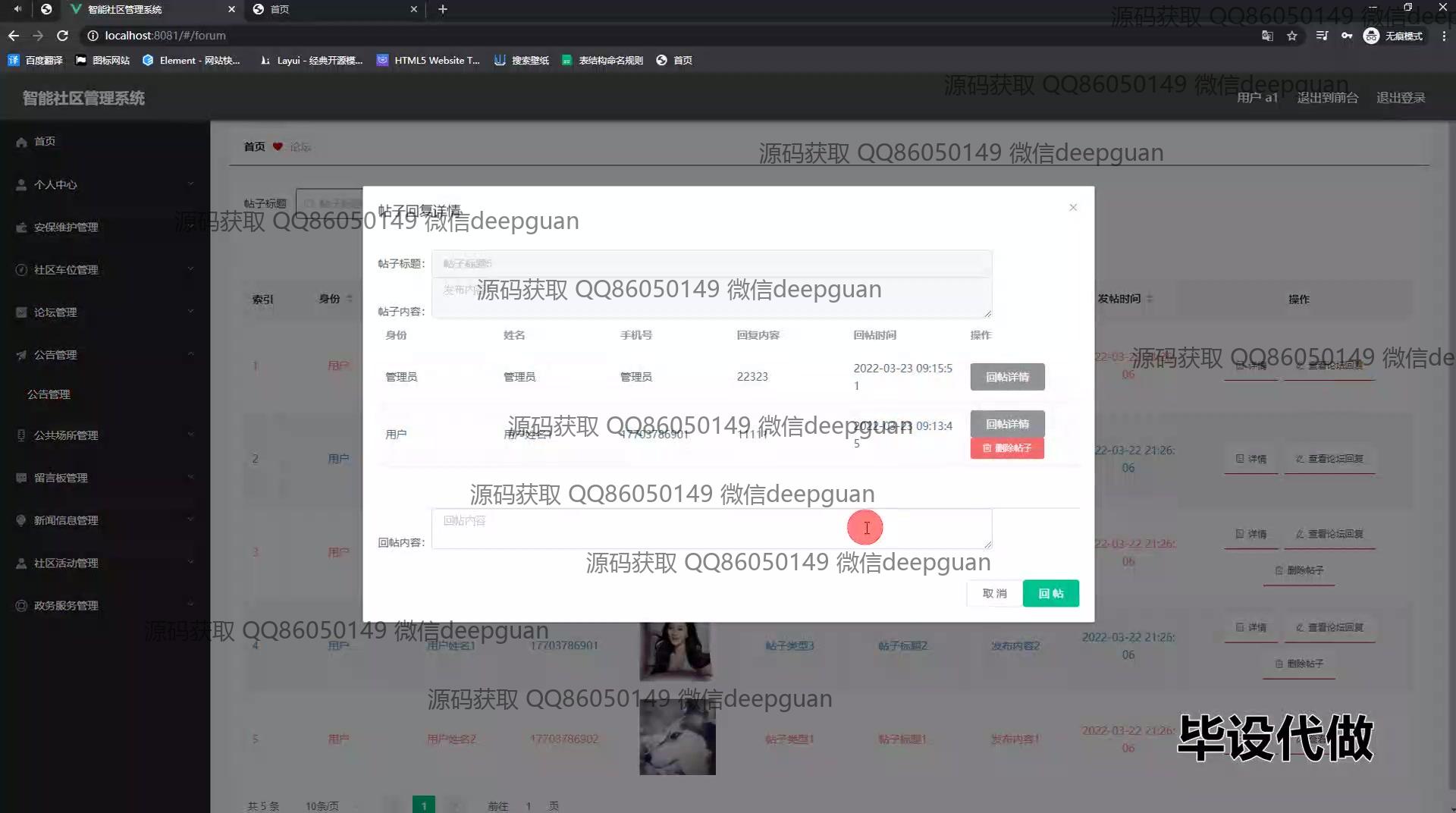Screen dimensions: 1456x813
Task: Click the 取消 button in the dialog
Action: point(994,593)
